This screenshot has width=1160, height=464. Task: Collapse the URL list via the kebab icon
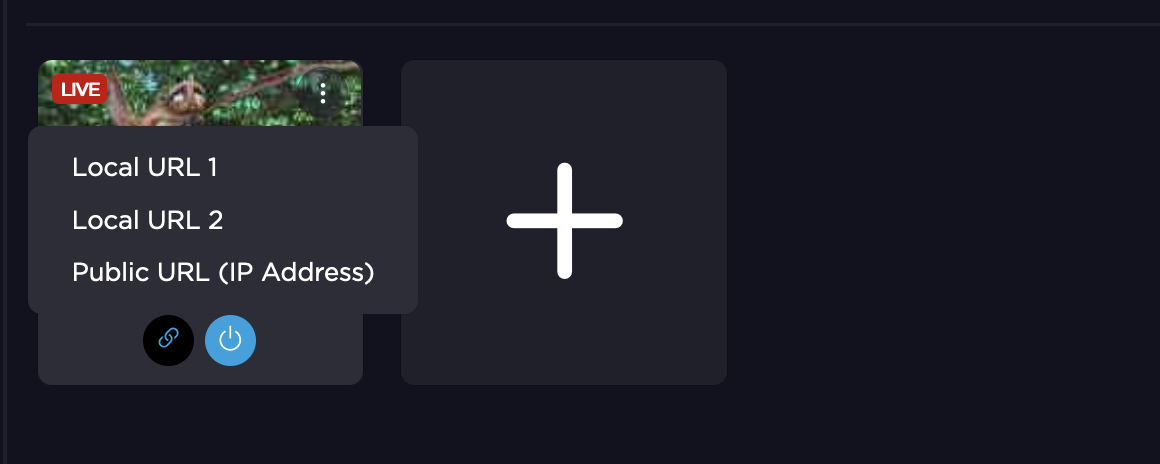click(323, 94)
